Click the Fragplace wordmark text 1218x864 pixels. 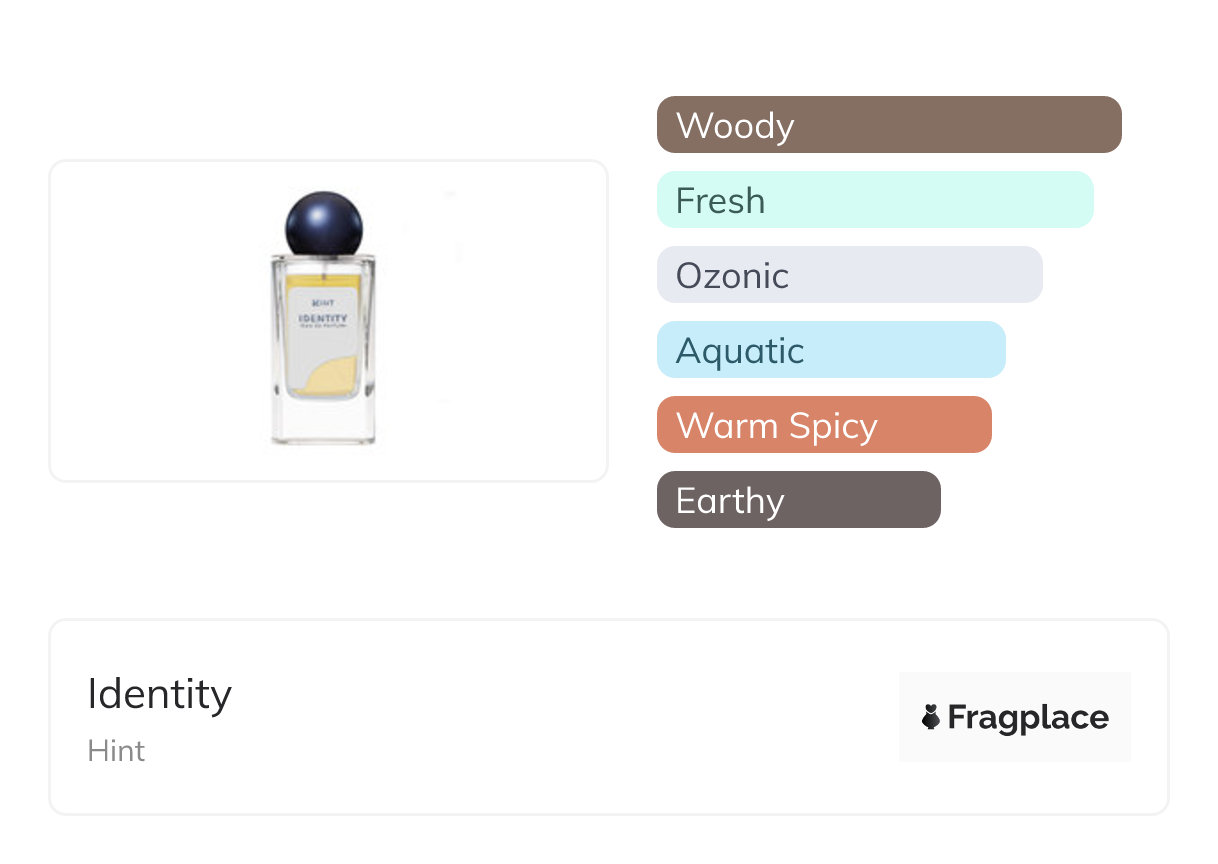[x=1028, y=717]
